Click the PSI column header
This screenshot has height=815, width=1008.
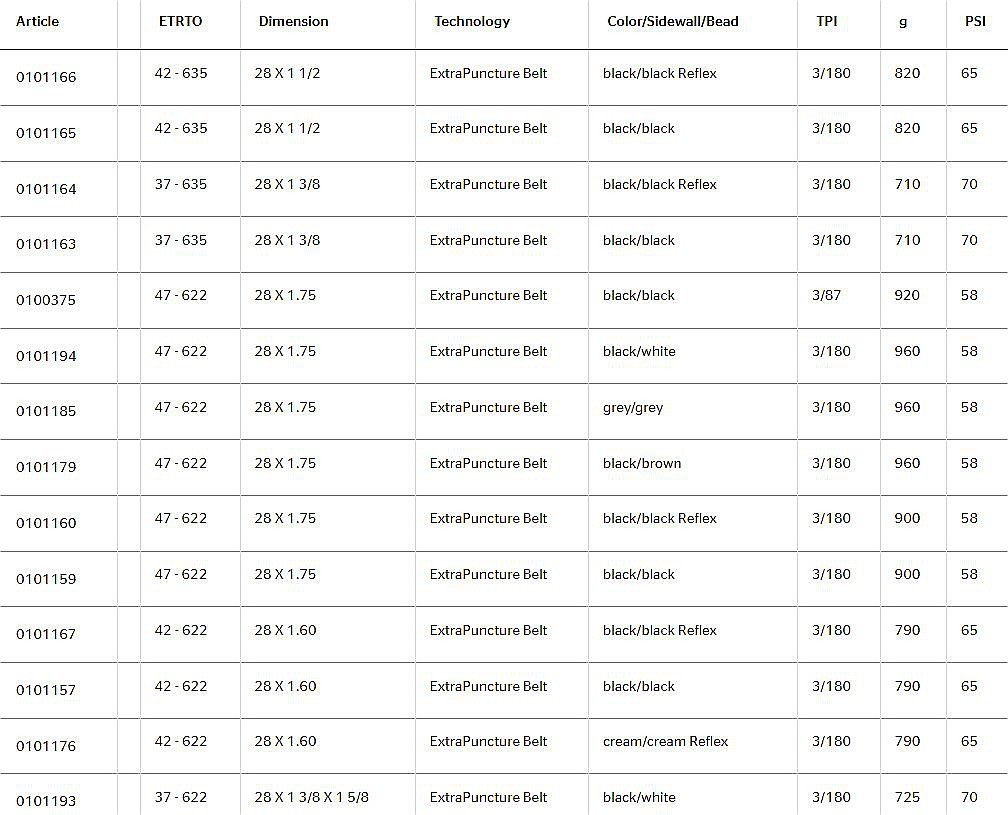(x=975, y=22)
